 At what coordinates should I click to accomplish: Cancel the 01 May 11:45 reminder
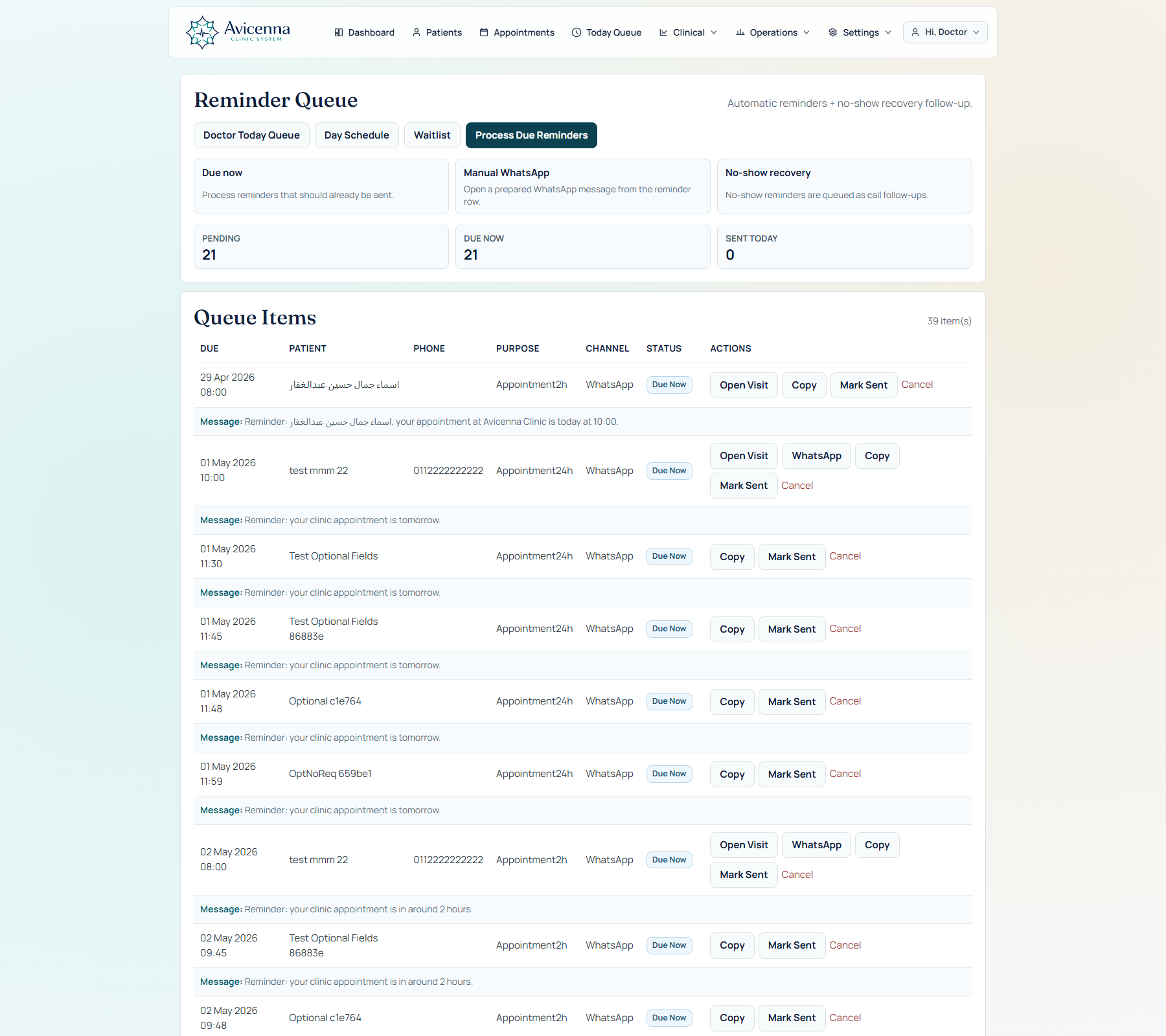click(845, 629)
